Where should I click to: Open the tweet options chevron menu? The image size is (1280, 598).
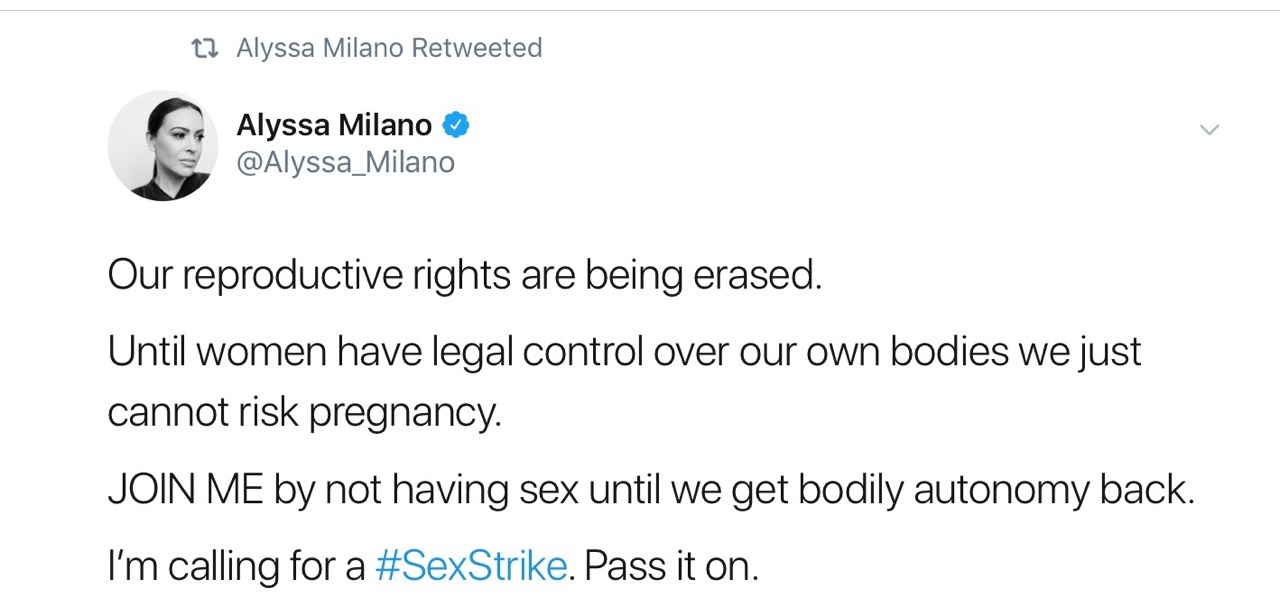point(1209,129)
